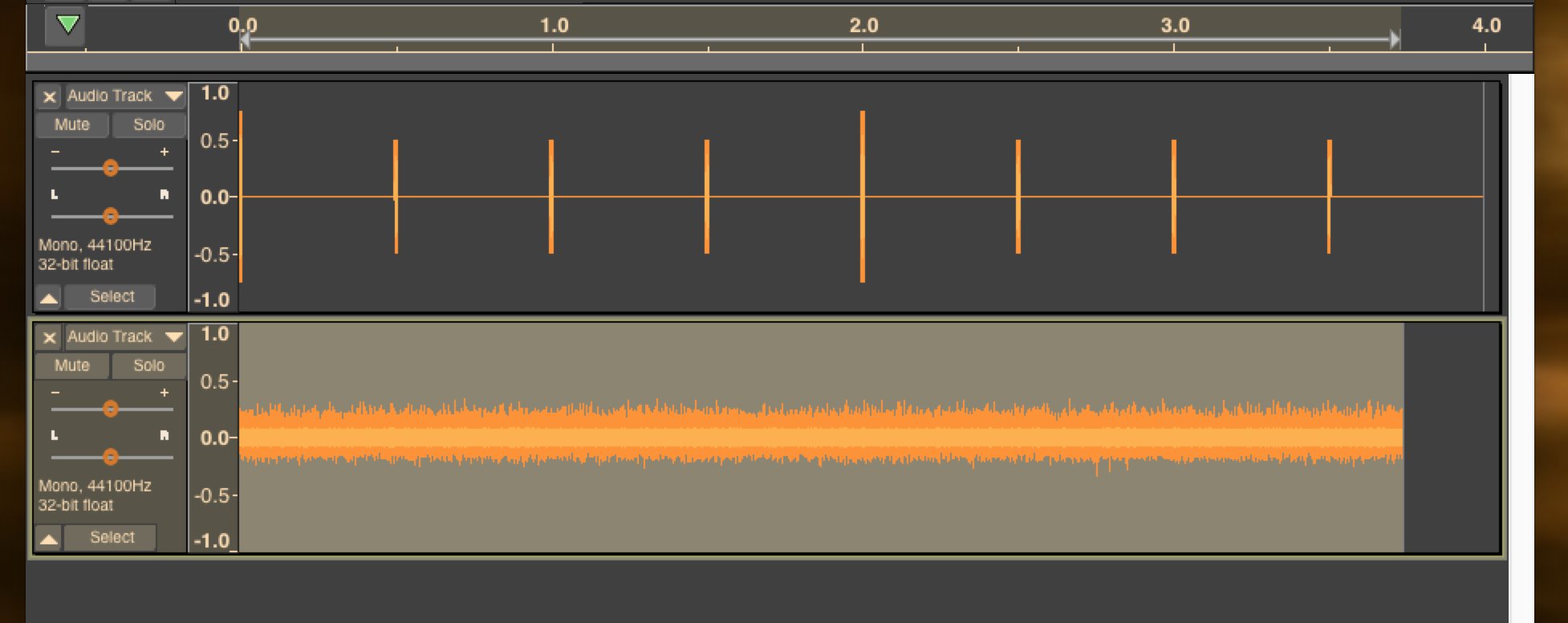Click the right end arrow of the timeline selection

tap(1395, 39)
